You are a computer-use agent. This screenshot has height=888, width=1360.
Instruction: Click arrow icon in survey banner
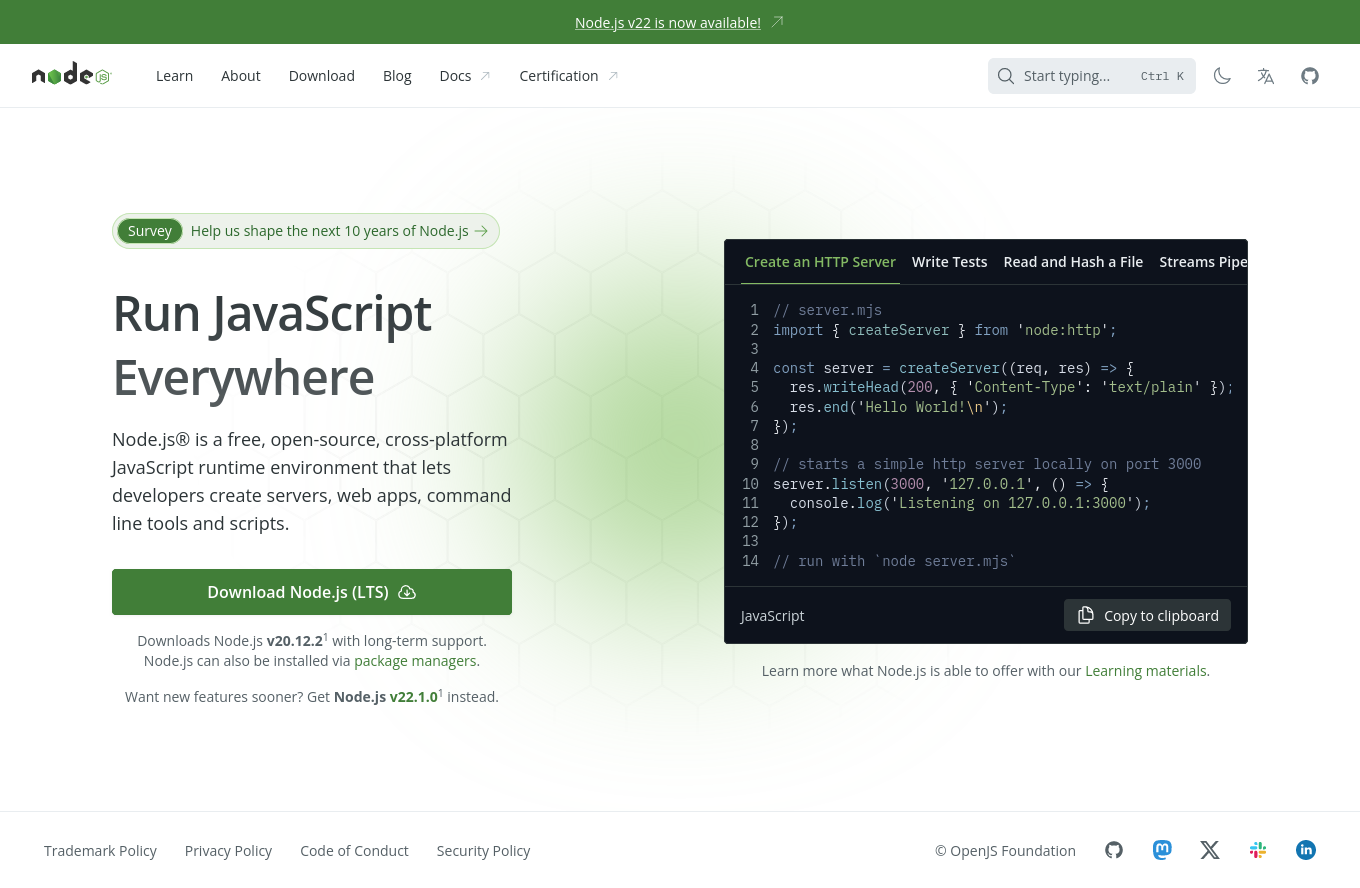(x=481, y=231)
